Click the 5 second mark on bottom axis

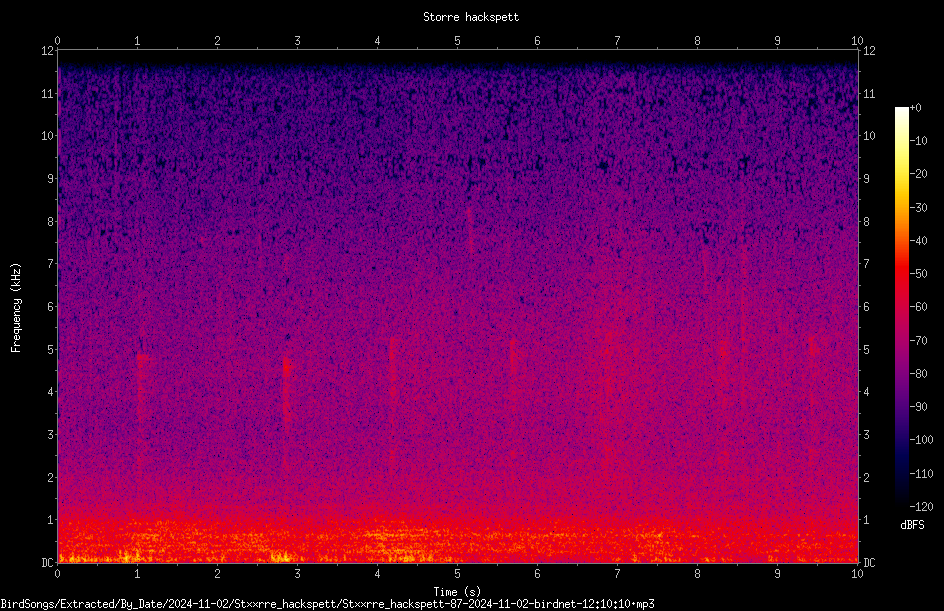click(x=458, y=574)
